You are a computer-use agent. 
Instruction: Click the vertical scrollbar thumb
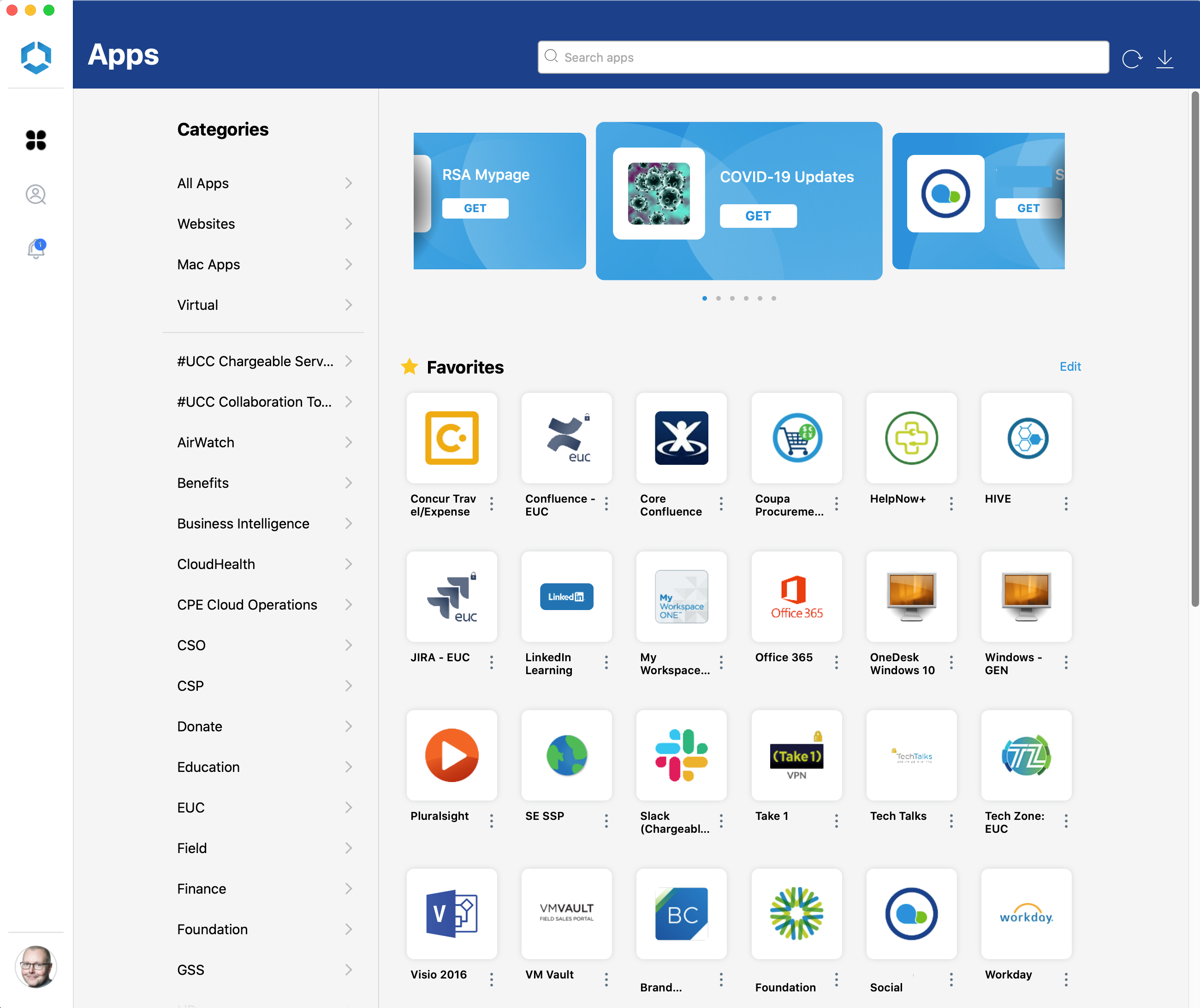tap(1195, 349)
